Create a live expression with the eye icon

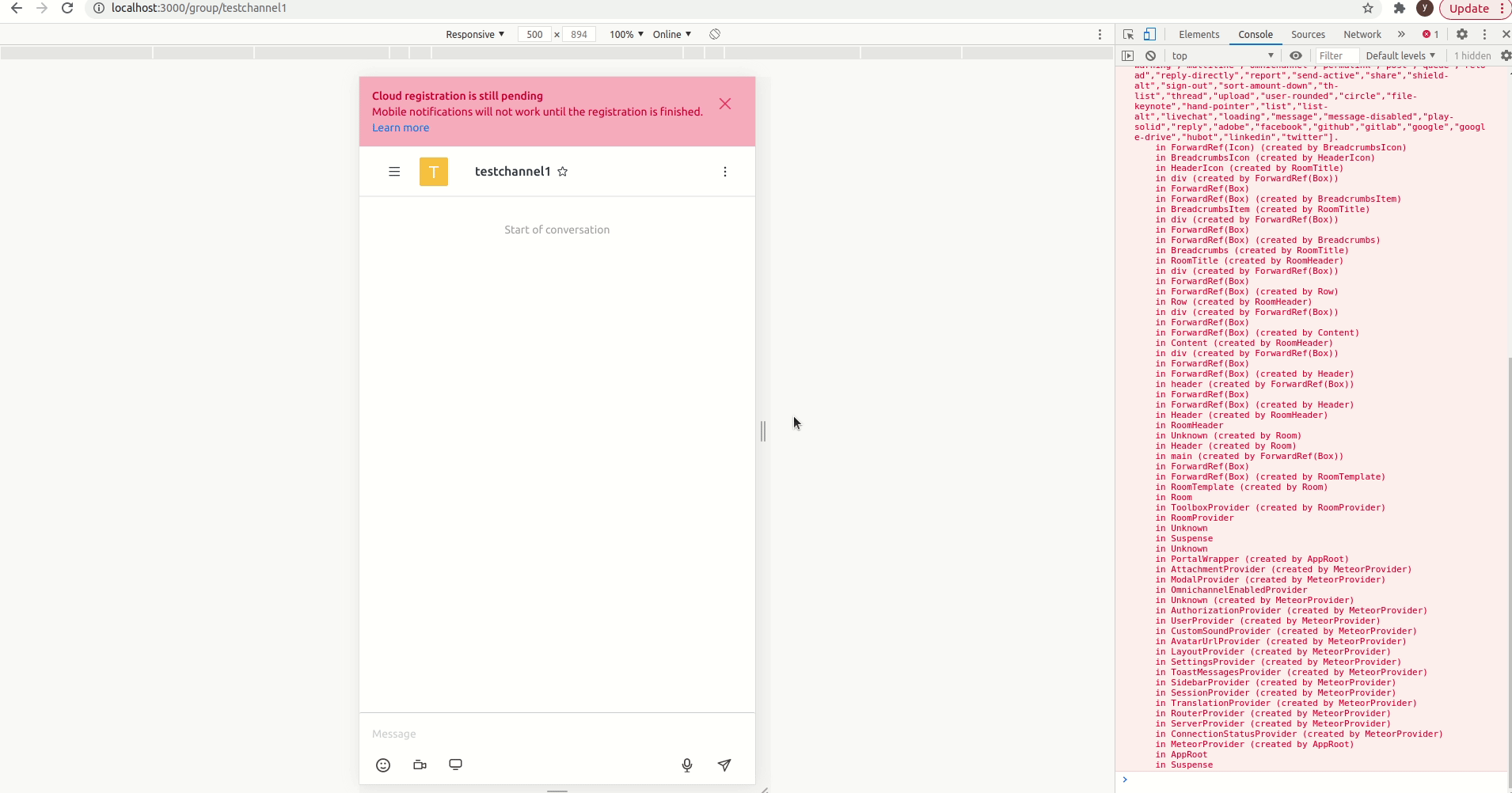(1297, 55)
